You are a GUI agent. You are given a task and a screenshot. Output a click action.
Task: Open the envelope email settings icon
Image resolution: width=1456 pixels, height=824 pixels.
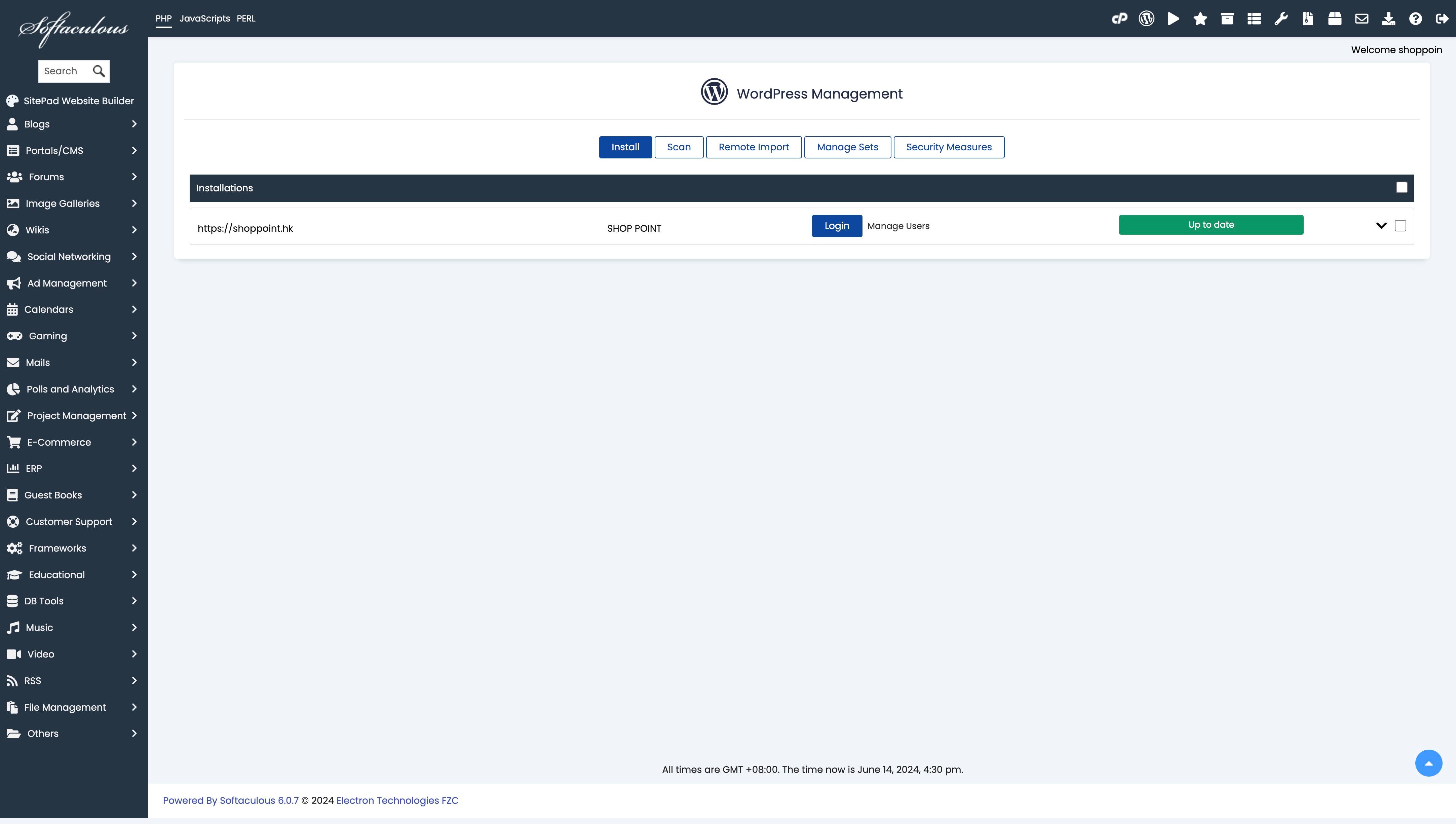[1362, 19]
